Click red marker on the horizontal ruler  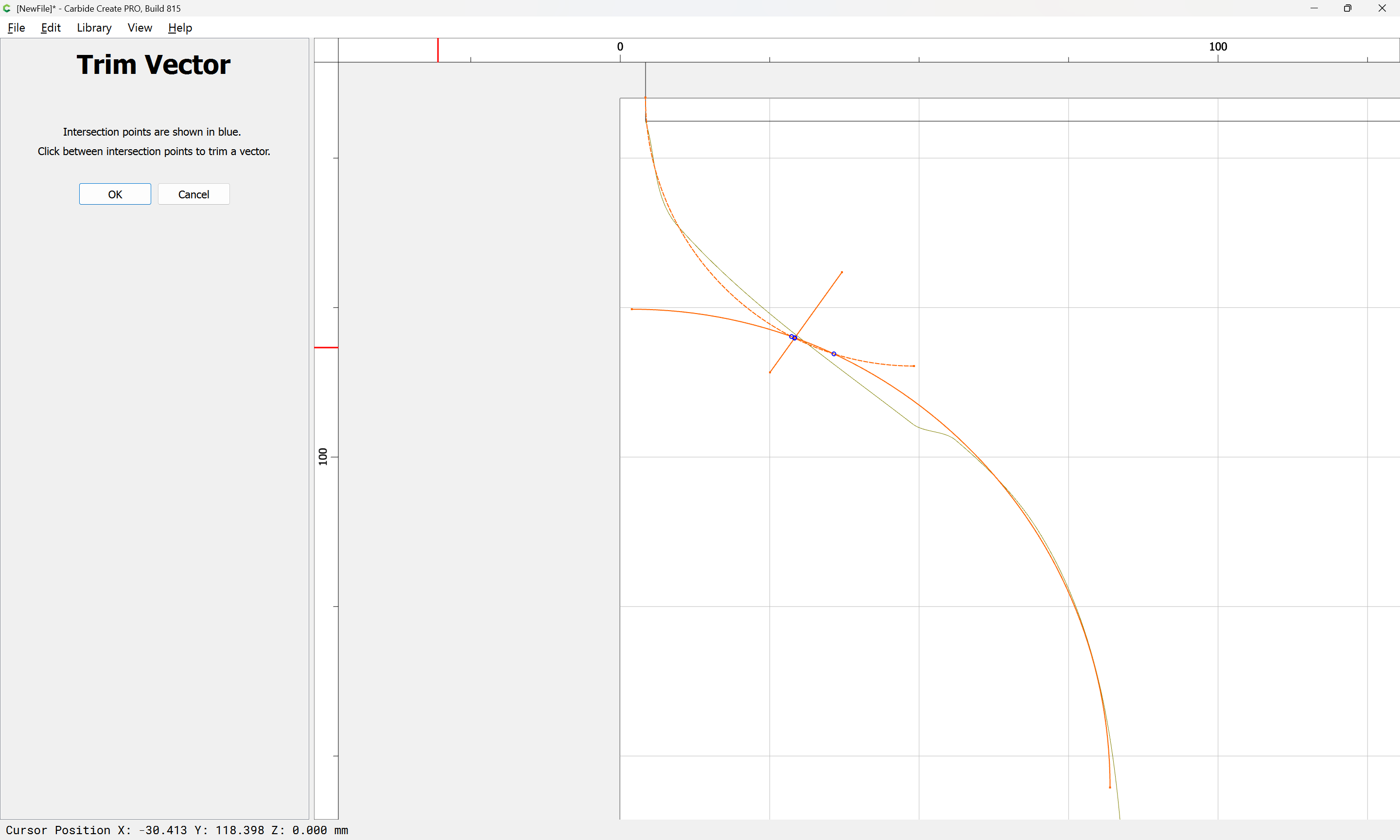pyautogui.click(x=437, y=51)
